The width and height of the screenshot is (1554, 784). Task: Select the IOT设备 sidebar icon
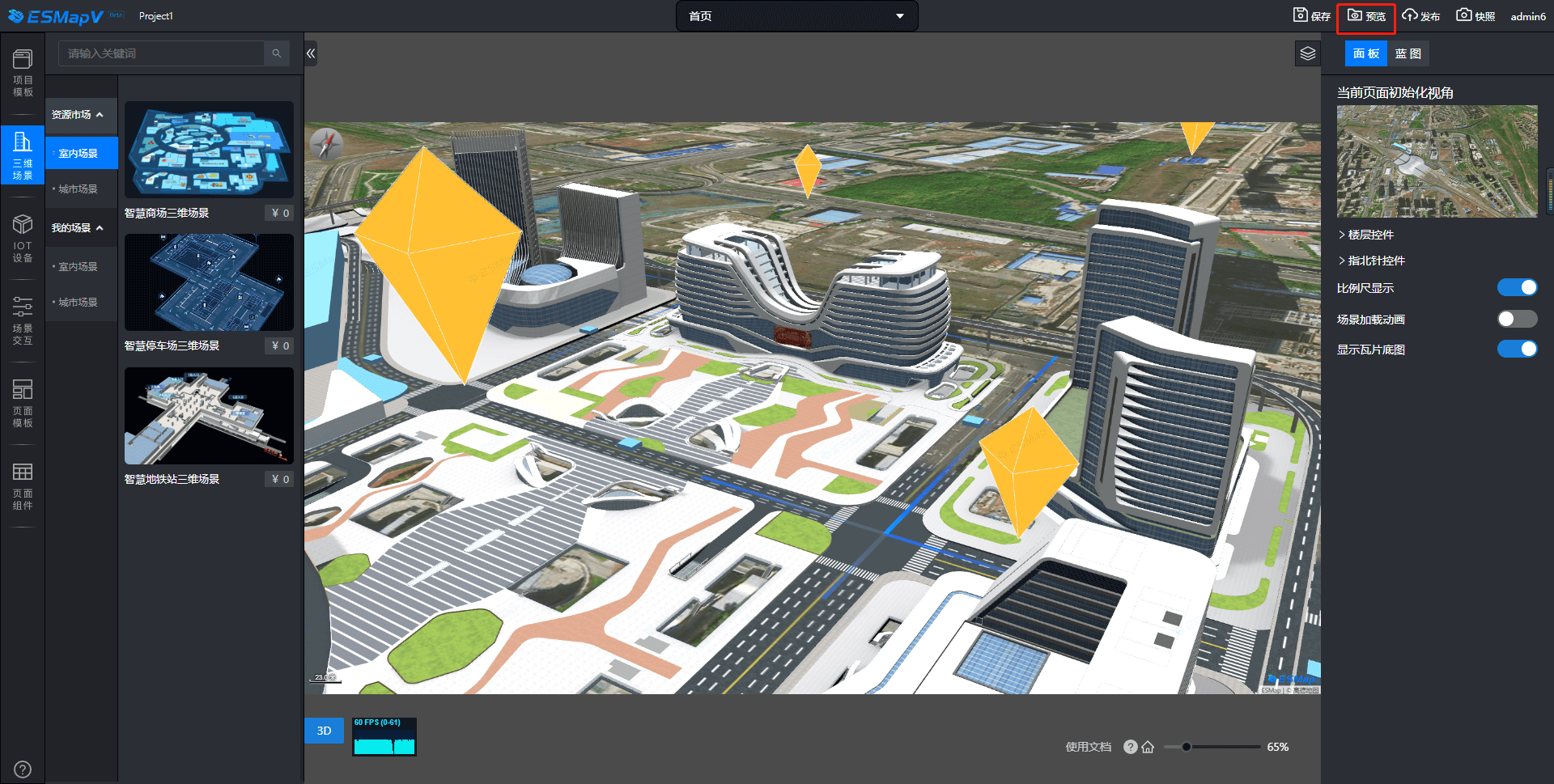(23, 239)
